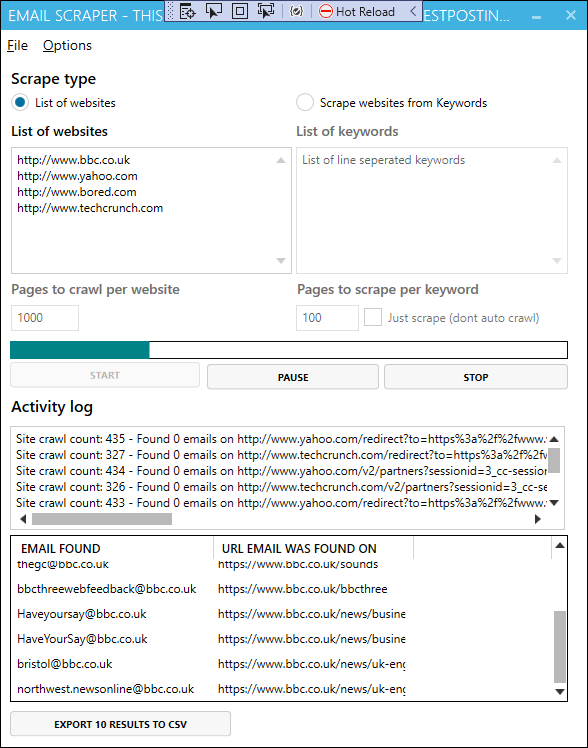
Task: Collapse debug toolbar with chevron
Action: [x=413, y=11]
